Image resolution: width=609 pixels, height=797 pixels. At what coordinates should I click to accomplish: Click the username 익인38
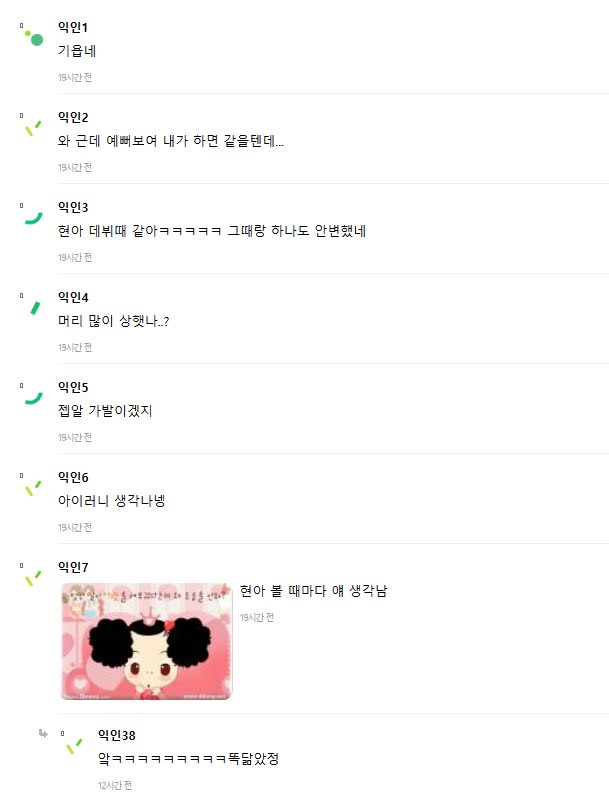(116, 735)
